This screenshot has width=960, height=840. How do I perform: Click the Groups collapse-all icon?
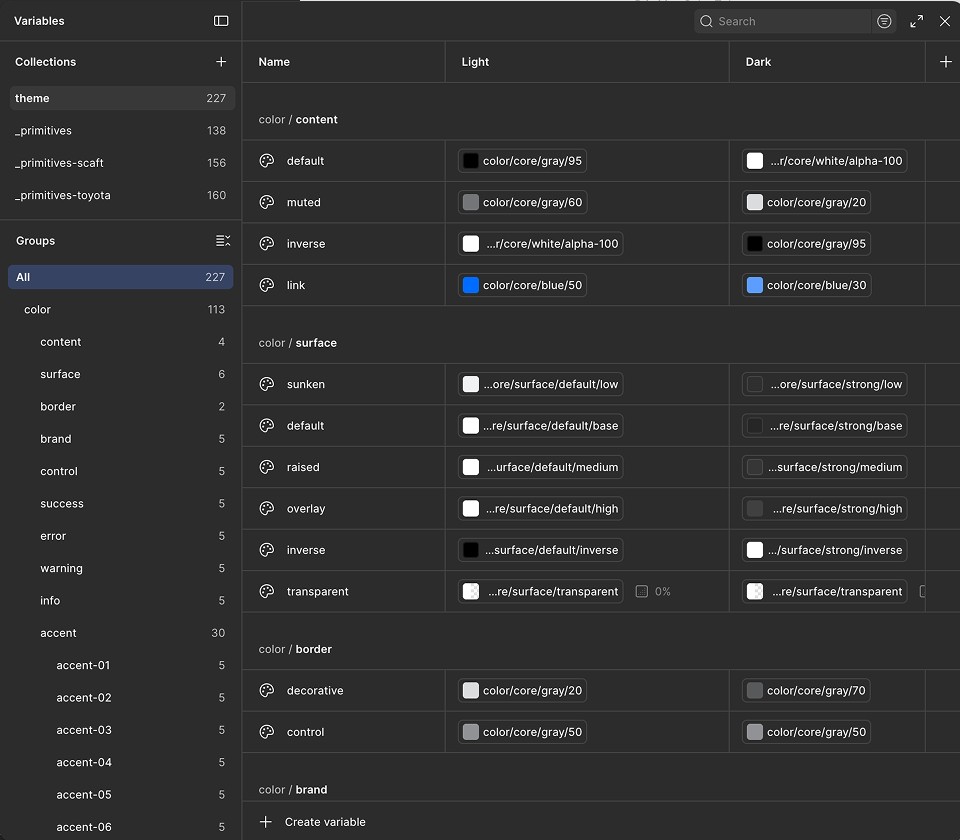point(223,241)
